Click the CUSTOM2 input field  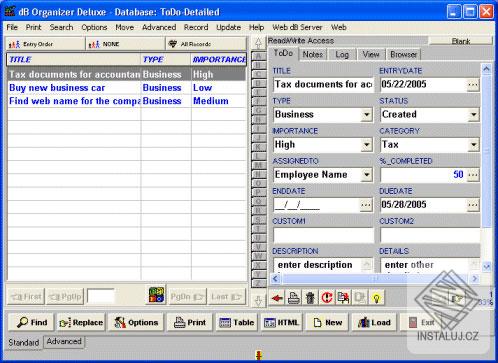[430, 235]
